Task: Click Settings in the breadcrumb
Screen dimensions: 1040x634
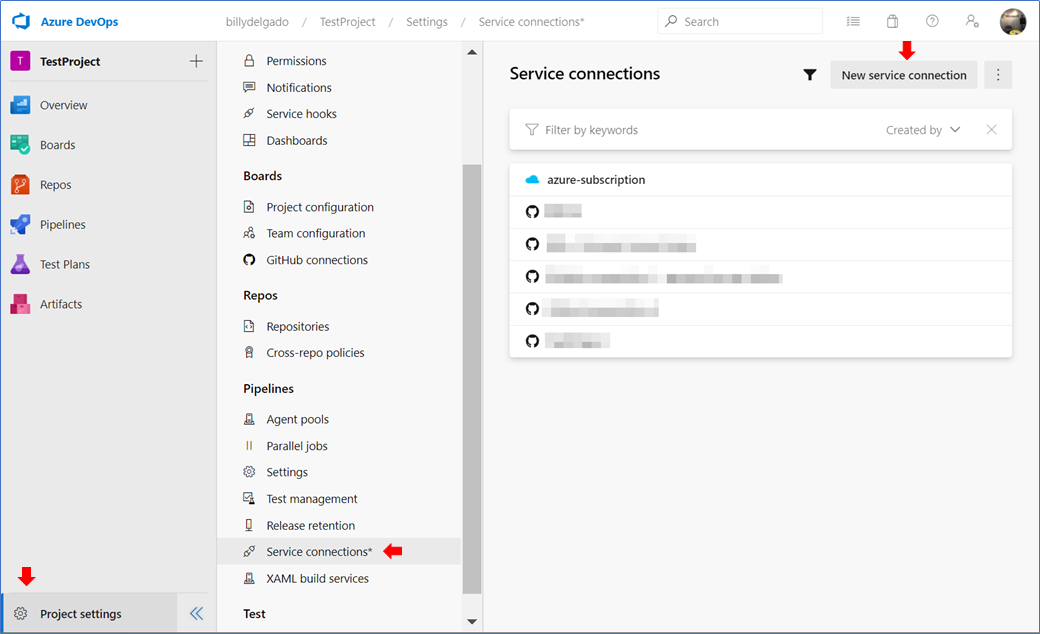Action: point(426,22)
